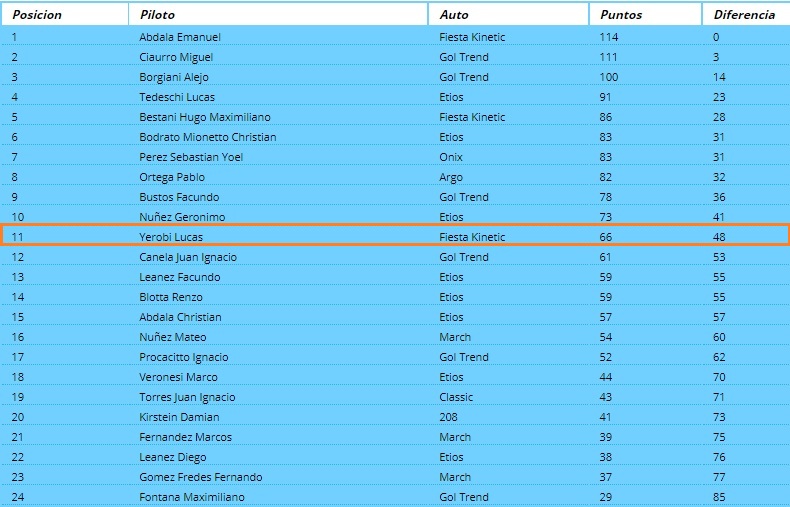
Task: Click the 208 car for Kirstein Damian
Action: tap(448, 417)
